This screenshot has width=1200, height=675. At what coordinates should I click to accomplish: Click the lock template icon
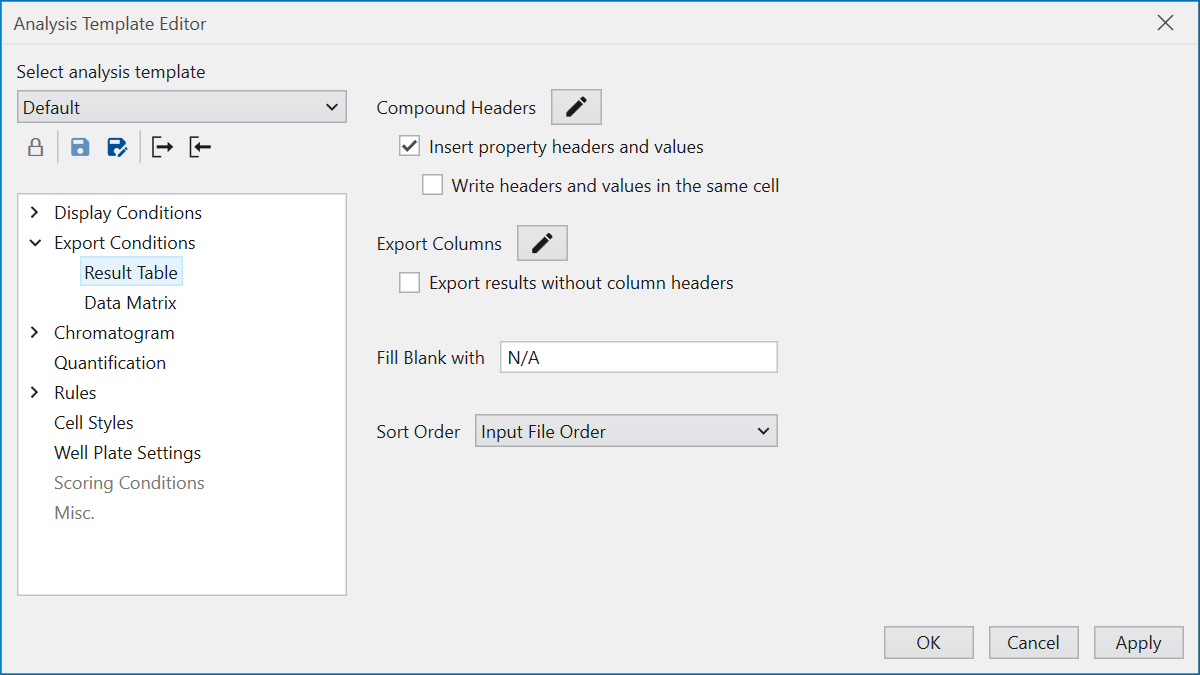(x=35, y=148)
